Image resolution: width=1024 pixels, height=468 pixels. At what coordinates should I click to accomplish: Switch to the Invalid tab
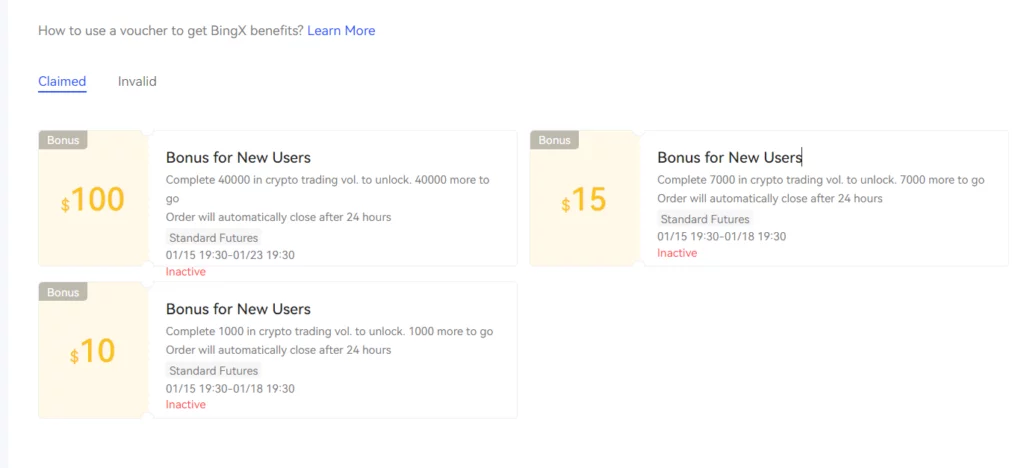click(x=137, y=81)
